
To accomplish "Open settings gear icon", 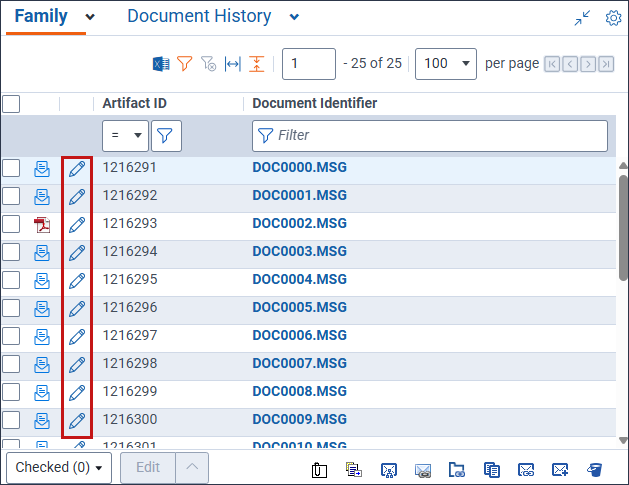I will (613, 18).
